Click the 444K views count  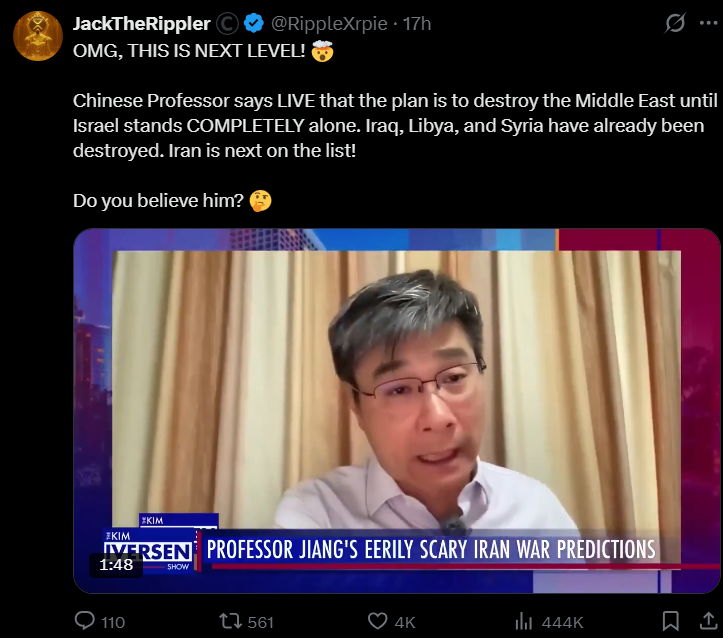click(x=563, y=622)
